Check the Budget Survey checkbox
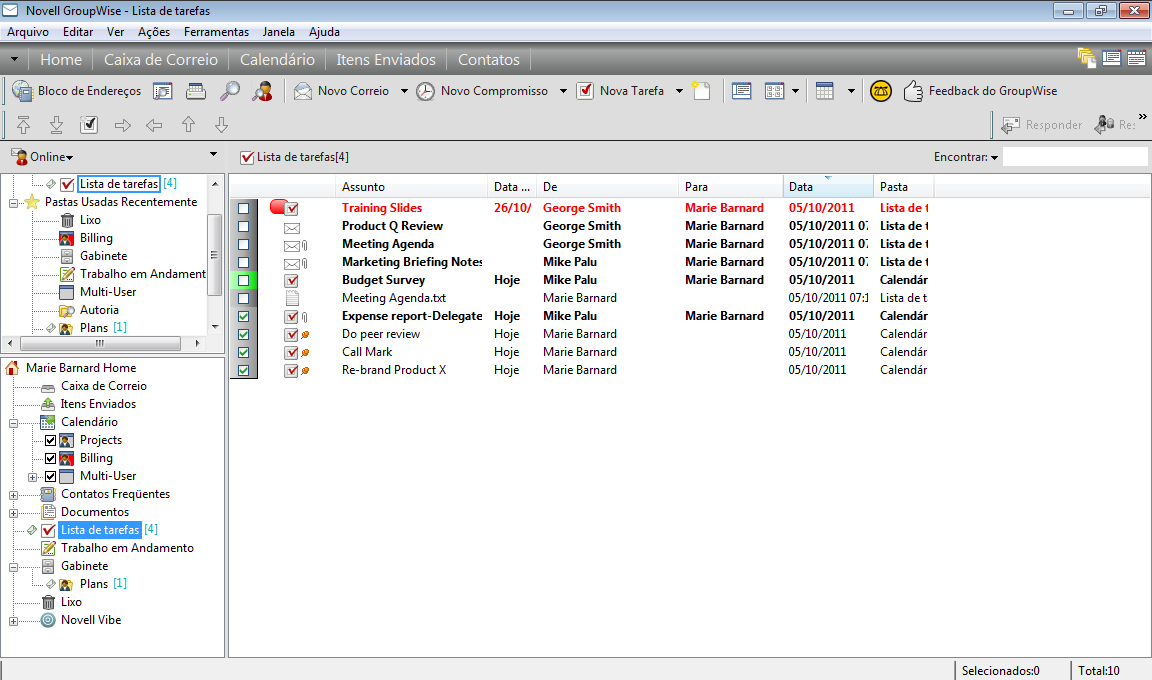Screen dimensions: 1152x680 coord(243,281)
